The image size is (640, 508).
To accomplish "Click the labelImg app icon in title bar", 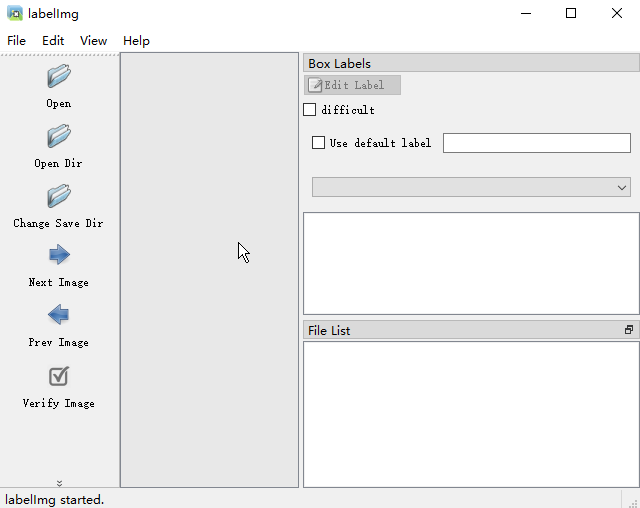I will 15,13.
